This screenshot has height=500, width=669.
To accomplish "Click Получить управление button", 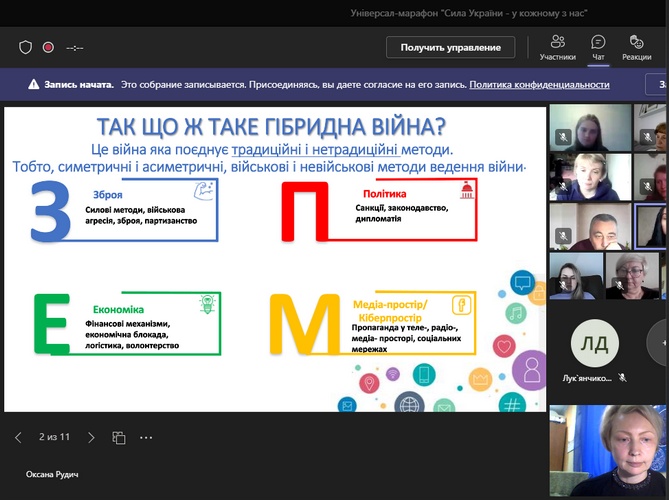I will [x=450, y=47].
